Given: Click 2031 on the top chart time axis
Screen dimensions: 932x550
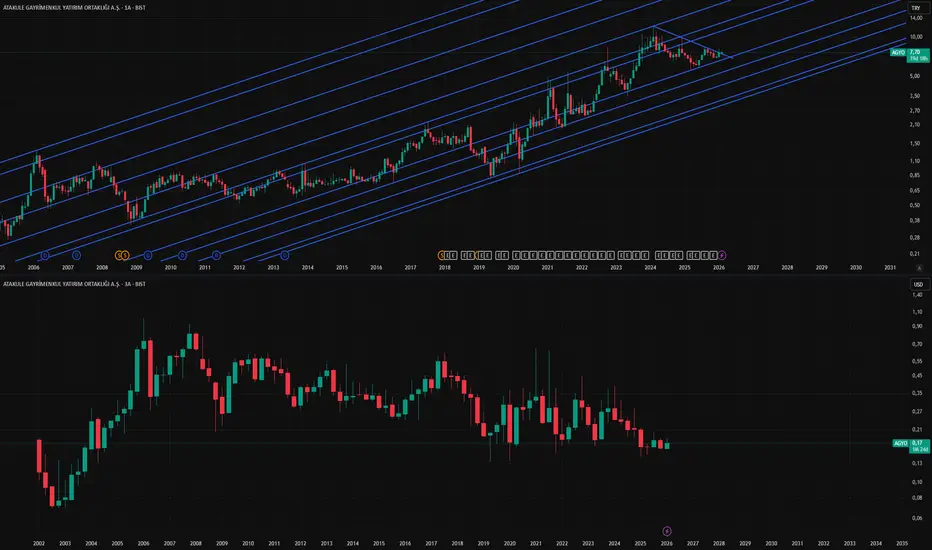Looking at the screenshot, I should point(890,268).
